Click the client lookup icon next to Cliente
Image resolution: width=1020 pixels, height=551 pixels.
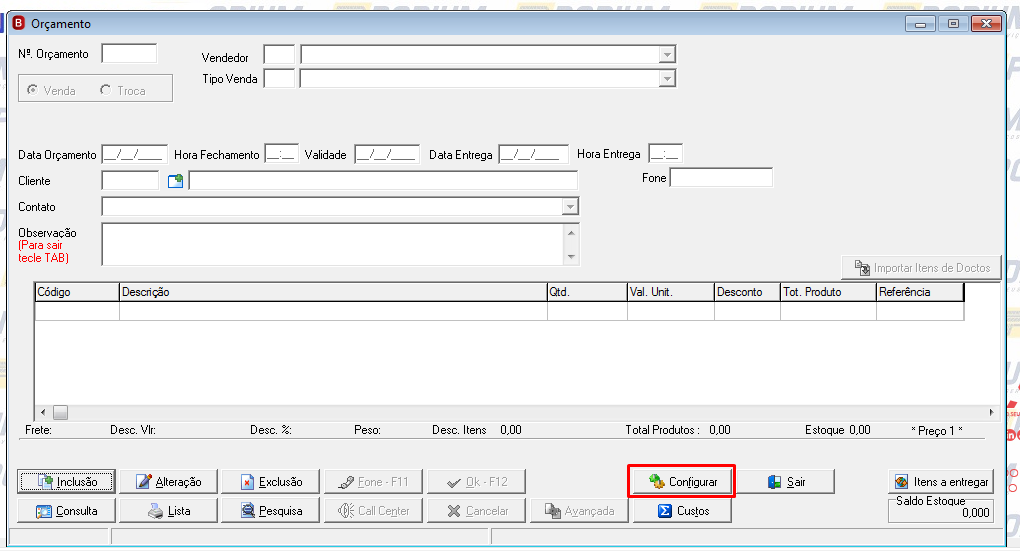pos(175,181)
